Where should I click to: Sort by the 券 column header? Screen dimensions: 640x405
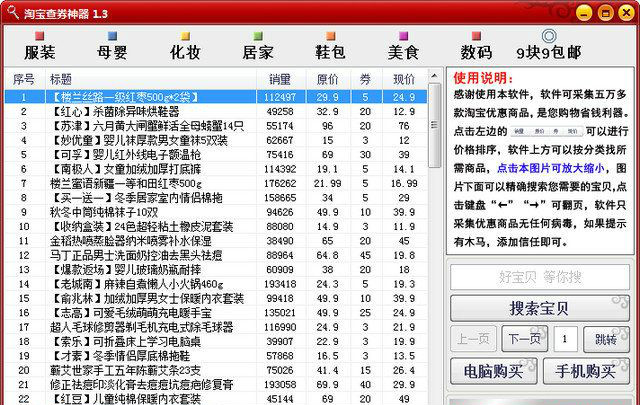coord(365,79)
